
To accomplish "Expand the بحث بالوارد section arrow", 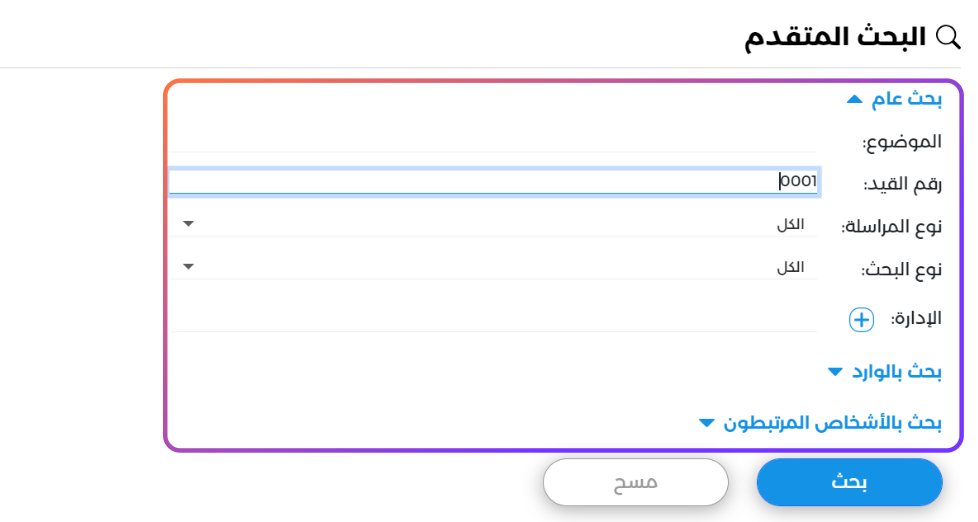I will tap(836, 372).
